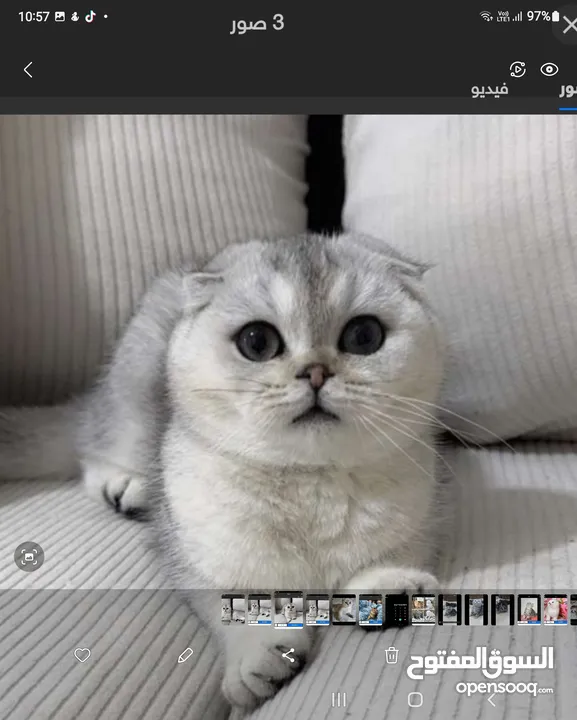The image size is (577, 720).
Task: Delete photo with trash icon
Action: pos(392,655)
